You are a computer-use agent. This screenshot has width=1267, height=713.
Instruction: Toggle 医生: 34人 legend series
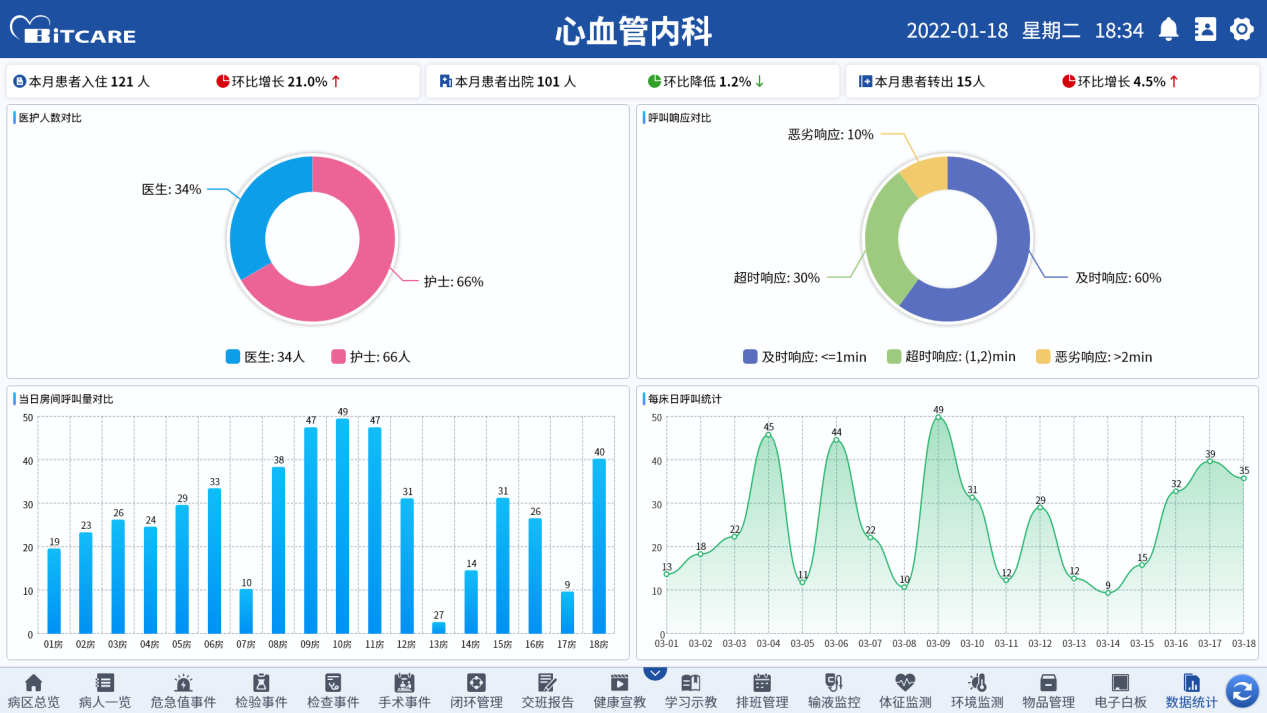coord(265,356)
